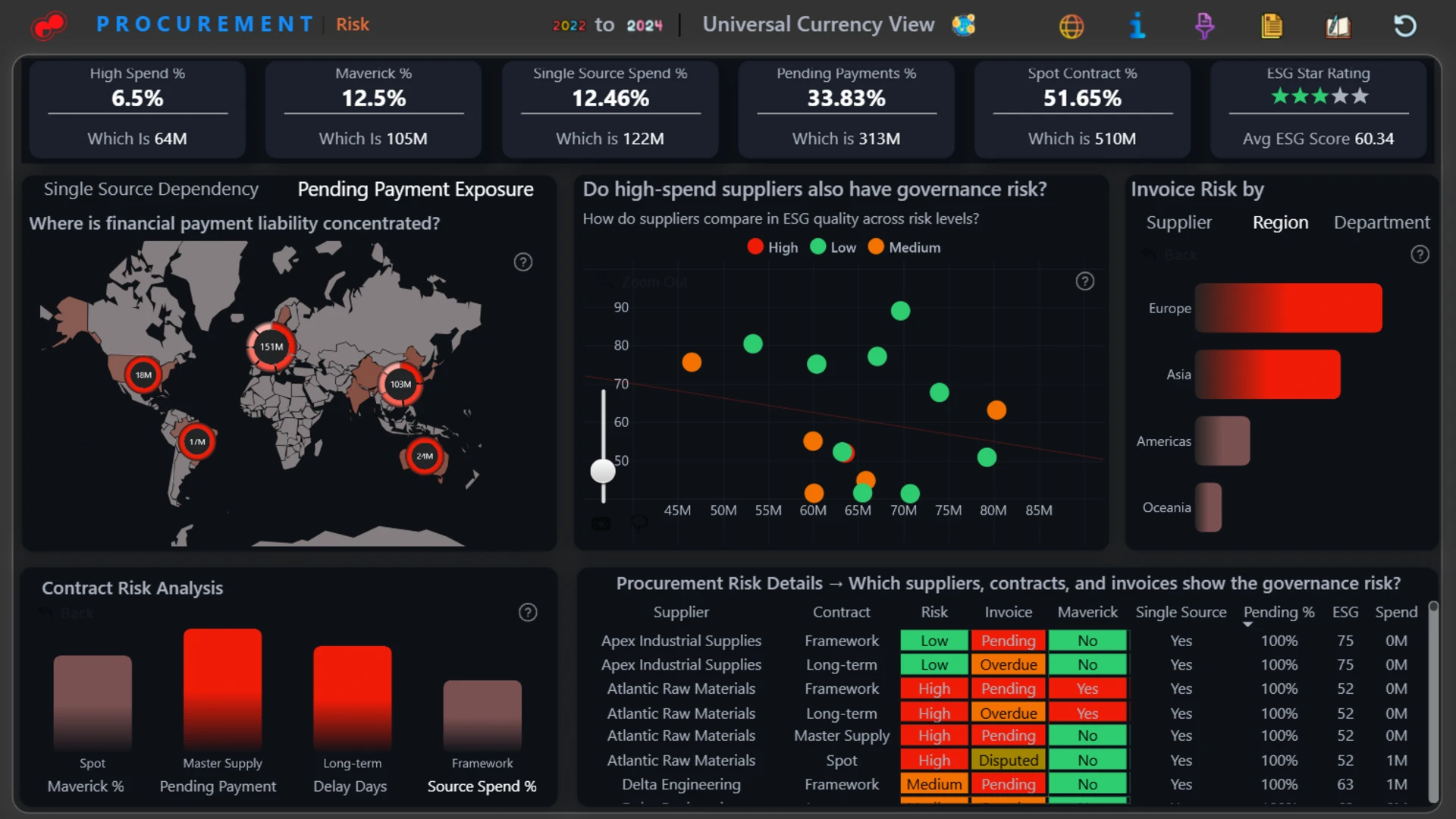The height and width of the screenshot is (819, 1456).
Task: Sort table by Spend column header
Action: point(1396,612)
